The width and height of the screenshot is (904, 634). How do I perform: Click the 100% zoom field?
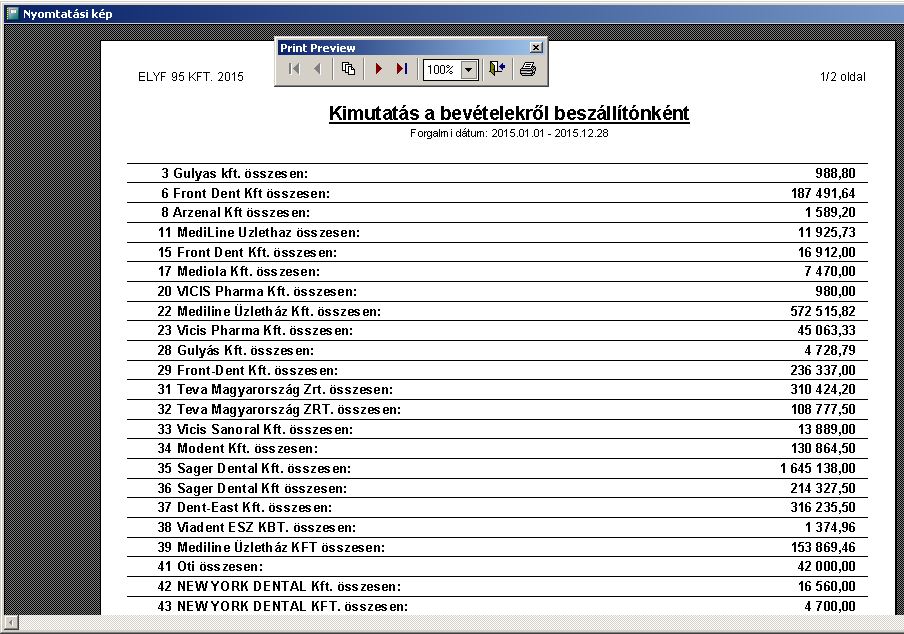(x=441, y=70)
